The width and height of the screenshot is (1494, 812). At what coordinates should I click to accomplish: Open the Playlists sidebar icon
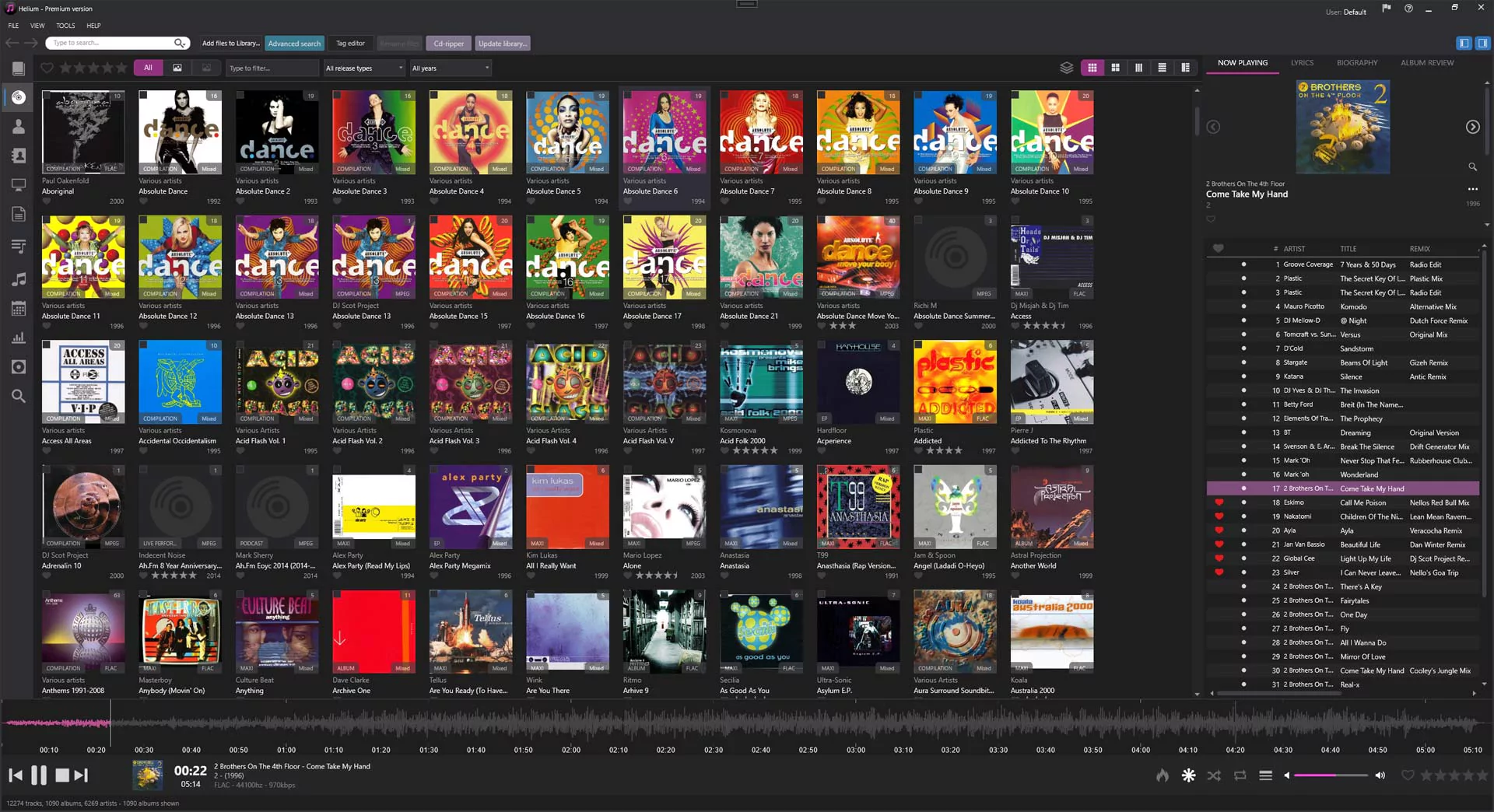pyautogui.click(x=18, y=247)
